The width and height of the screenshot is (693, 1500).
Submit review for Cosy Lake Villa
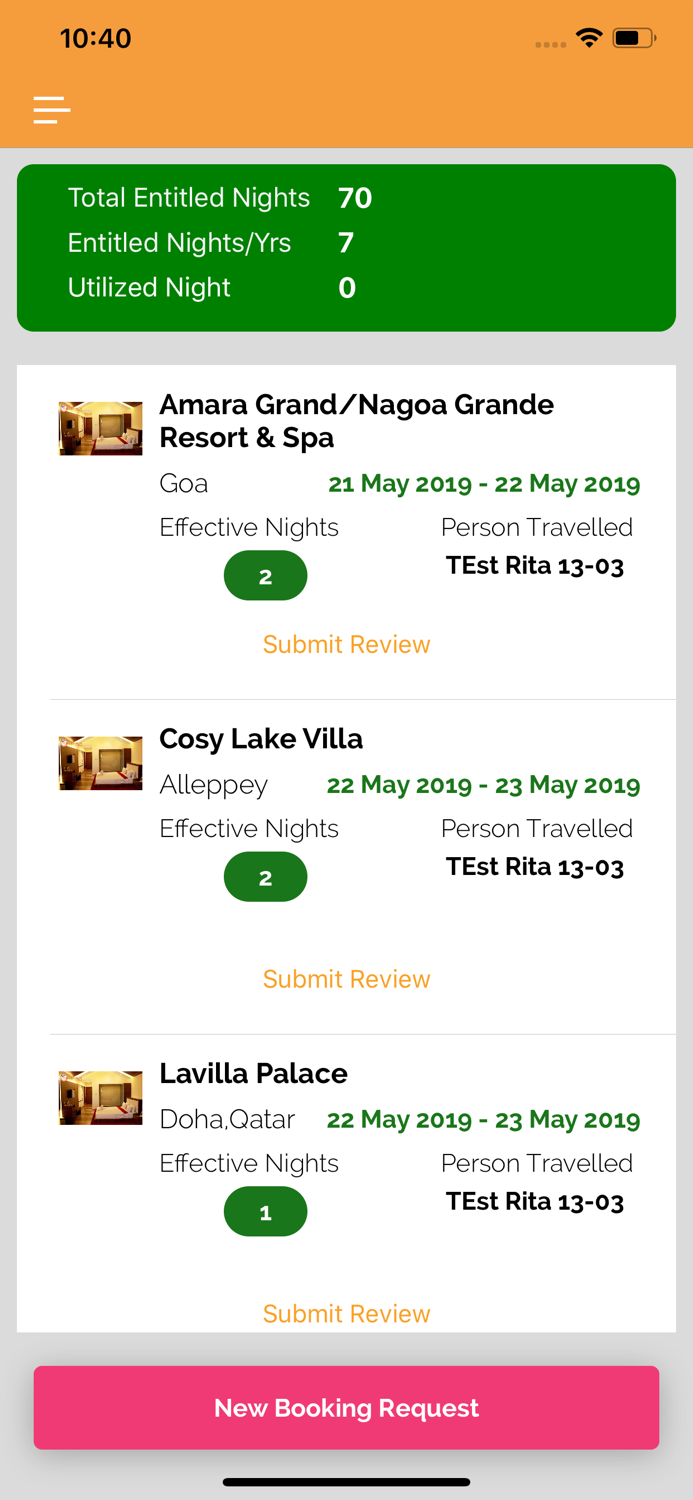pyautogui.click(x=346, y=980)
